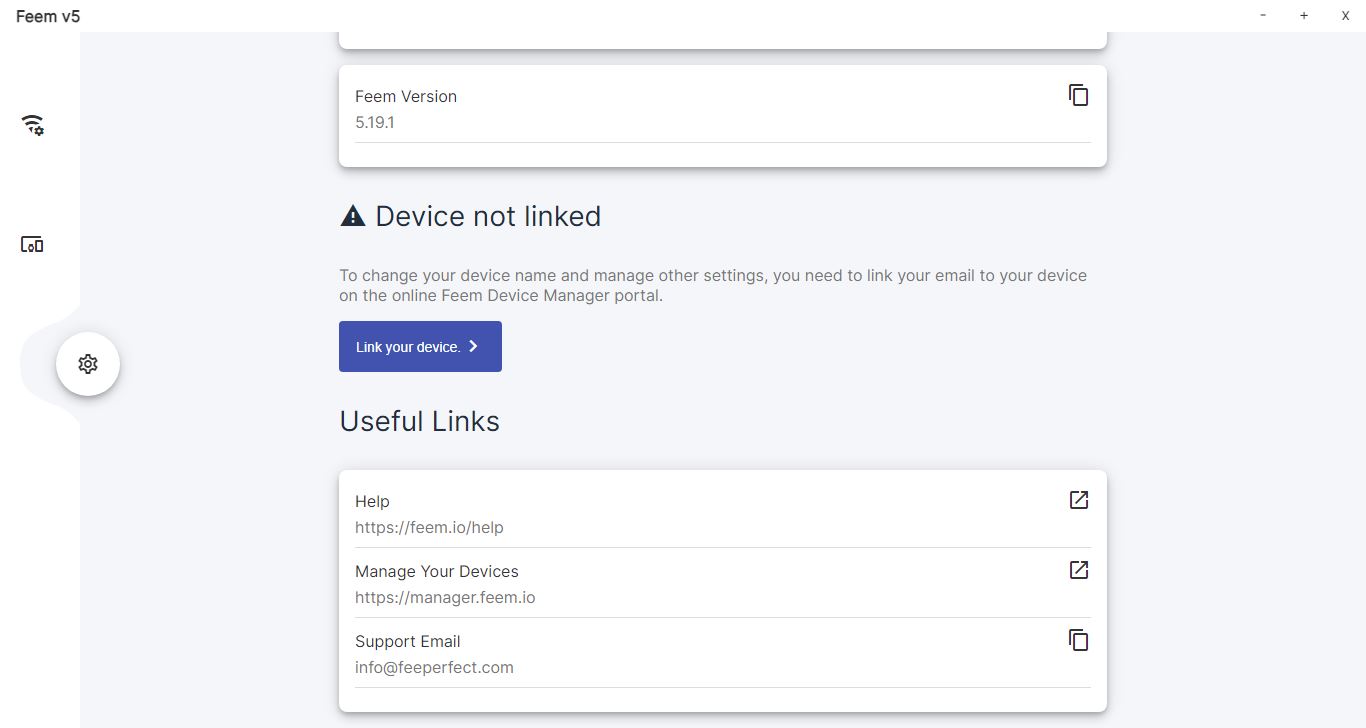Click the https://feem.io/help URL text

429,527
